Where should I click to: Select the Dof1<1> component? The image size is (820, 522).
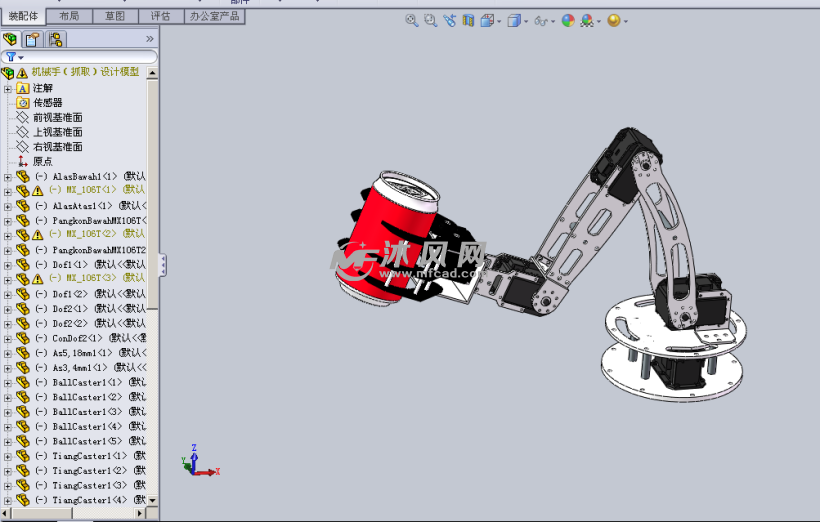click(x=90, y=265)
